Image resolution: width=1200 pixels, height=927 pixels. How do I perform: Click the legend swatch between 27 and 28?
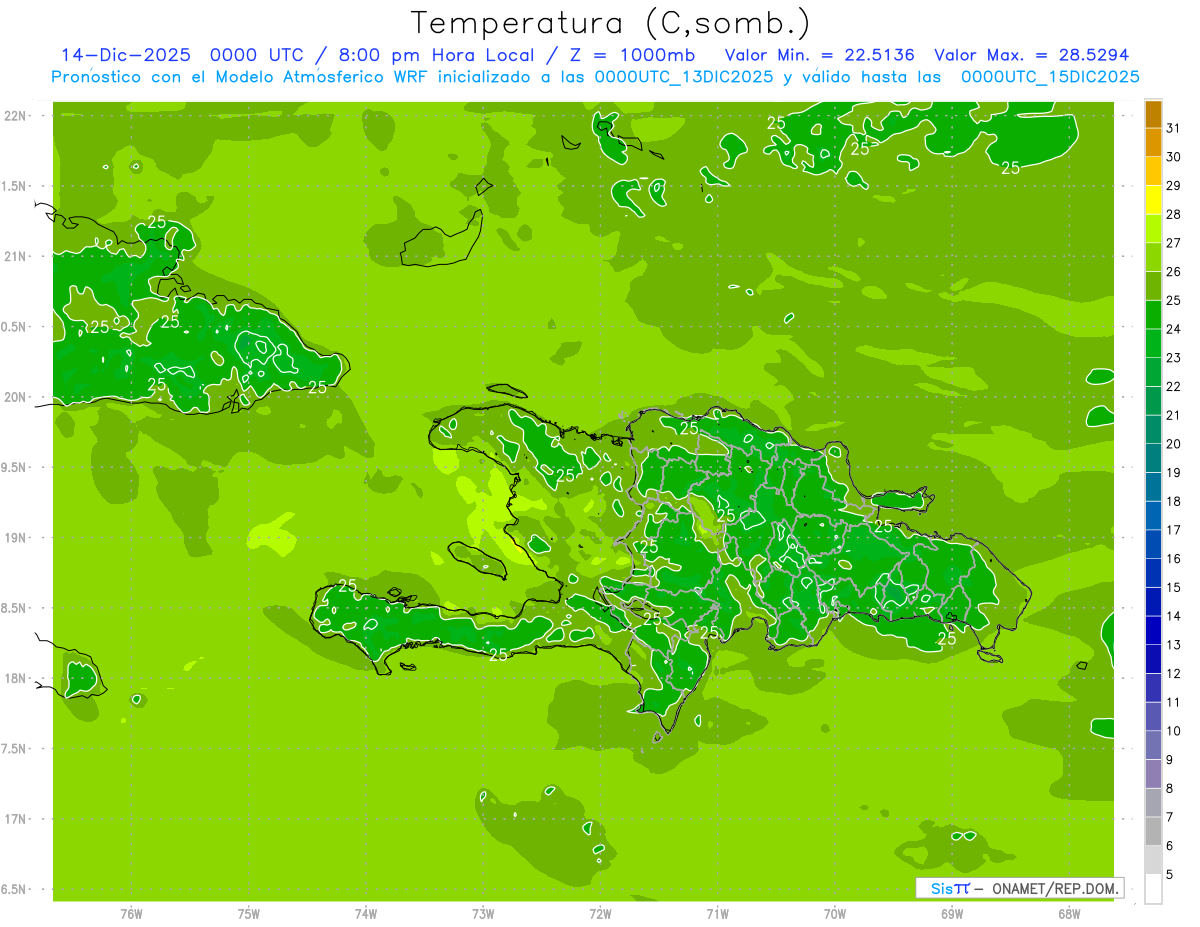(x=1153, y=229)
